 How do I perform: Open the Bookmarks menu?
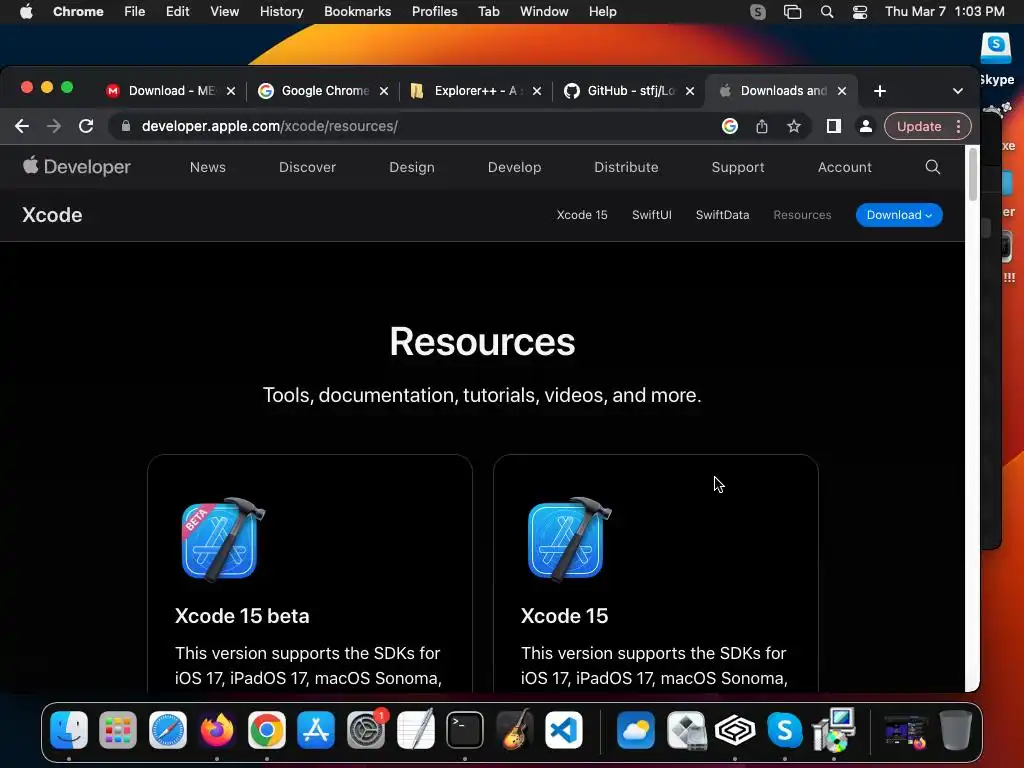pyautogui.click(x=357, y=12)
